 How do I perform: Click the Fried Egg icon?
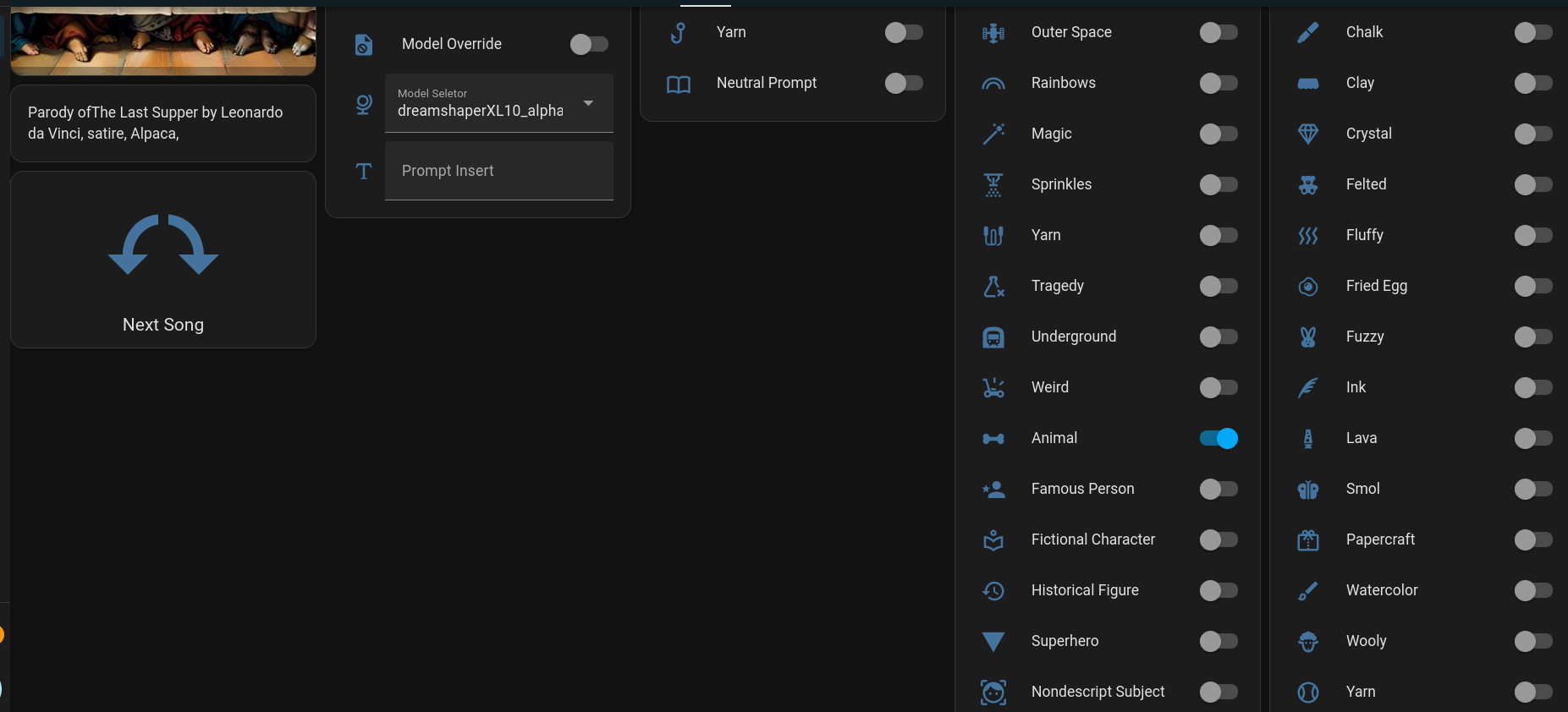click(1308, 287)
